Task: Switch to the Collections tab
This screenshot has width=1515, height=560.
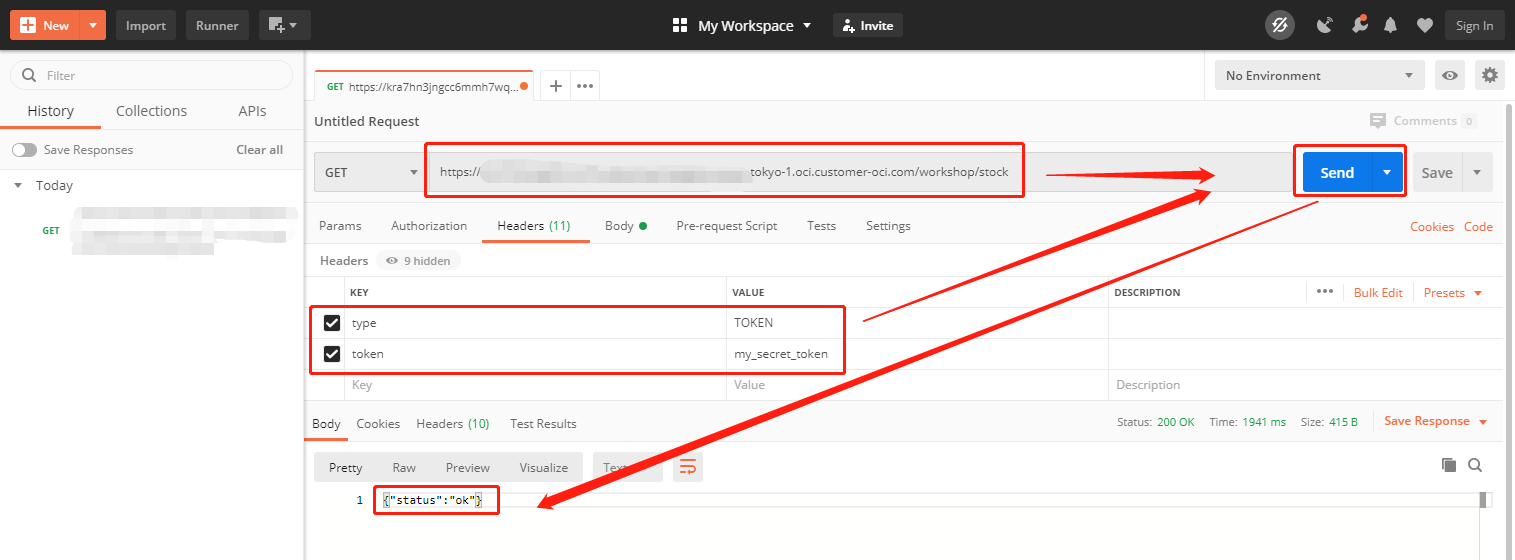Action: click(x=151, y=111)
